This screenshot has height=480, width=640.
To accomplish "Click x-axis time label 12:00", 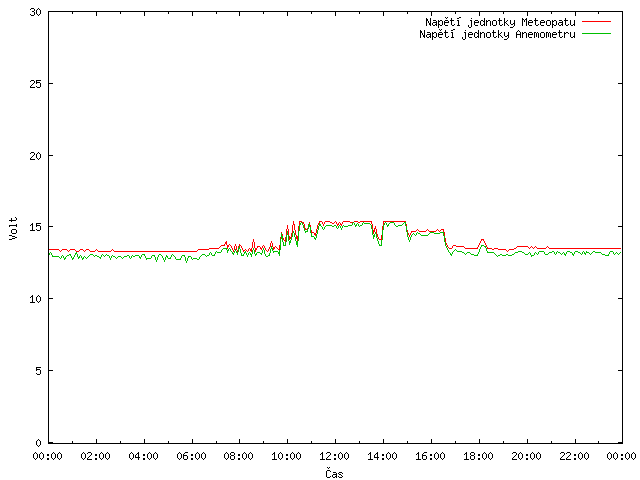I will pyautogui.click(x=334, y=456).
